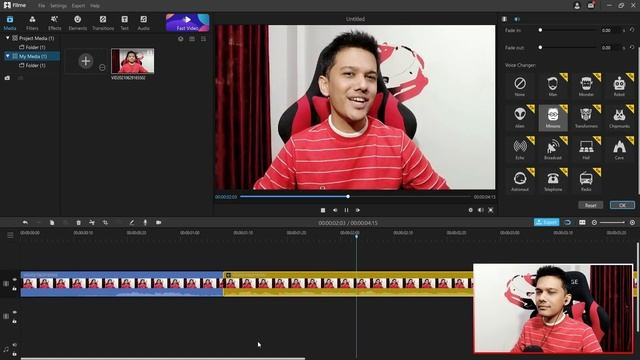The height and width of the screenshot is (360, 640).
Task: Click the Fade in slider handle
Action: (540, 30)
